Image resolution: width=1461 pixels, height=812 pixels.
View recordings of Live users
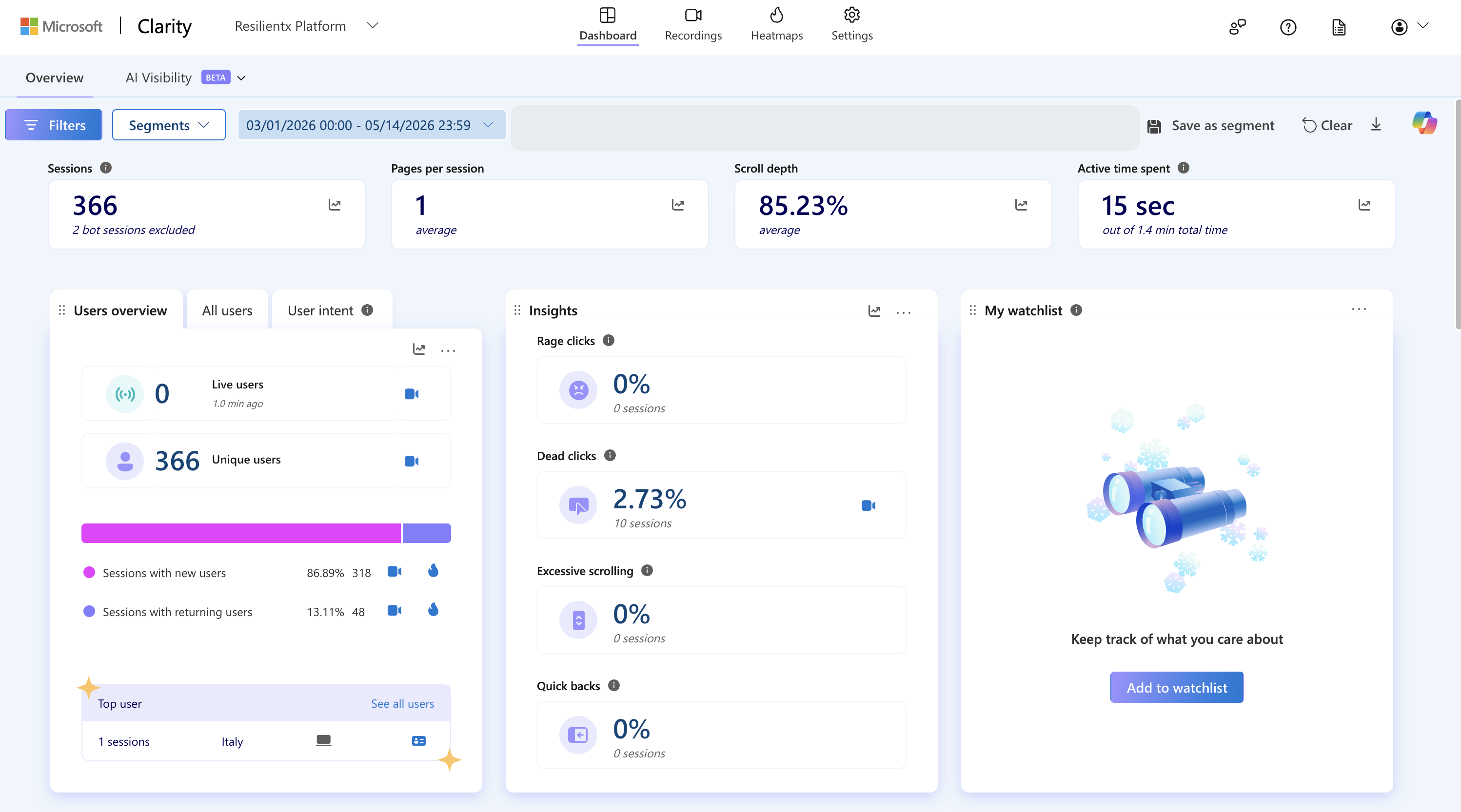tap(412, 393)
